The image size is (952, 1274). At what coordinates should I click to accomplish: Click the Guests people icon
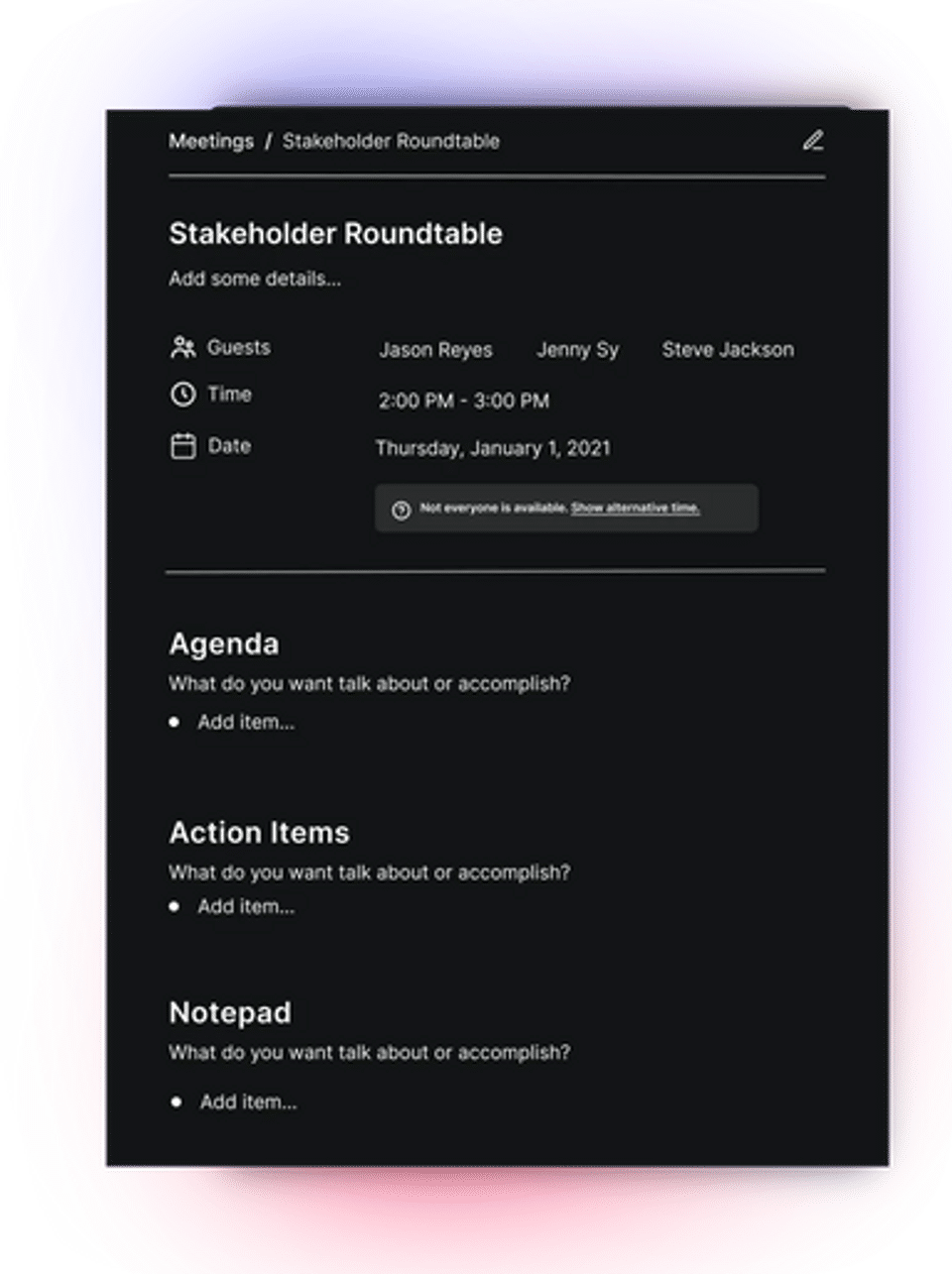(182, 347)
